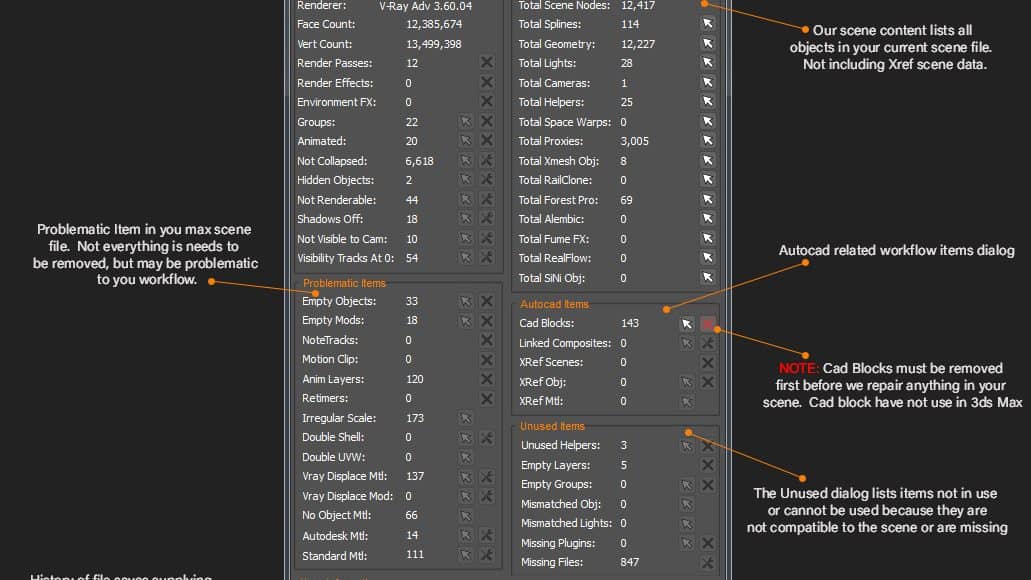Viewport: 1031px width, 580px height.
Task: Click the select arrow for Total Lights
Action: tap(708, 63)
